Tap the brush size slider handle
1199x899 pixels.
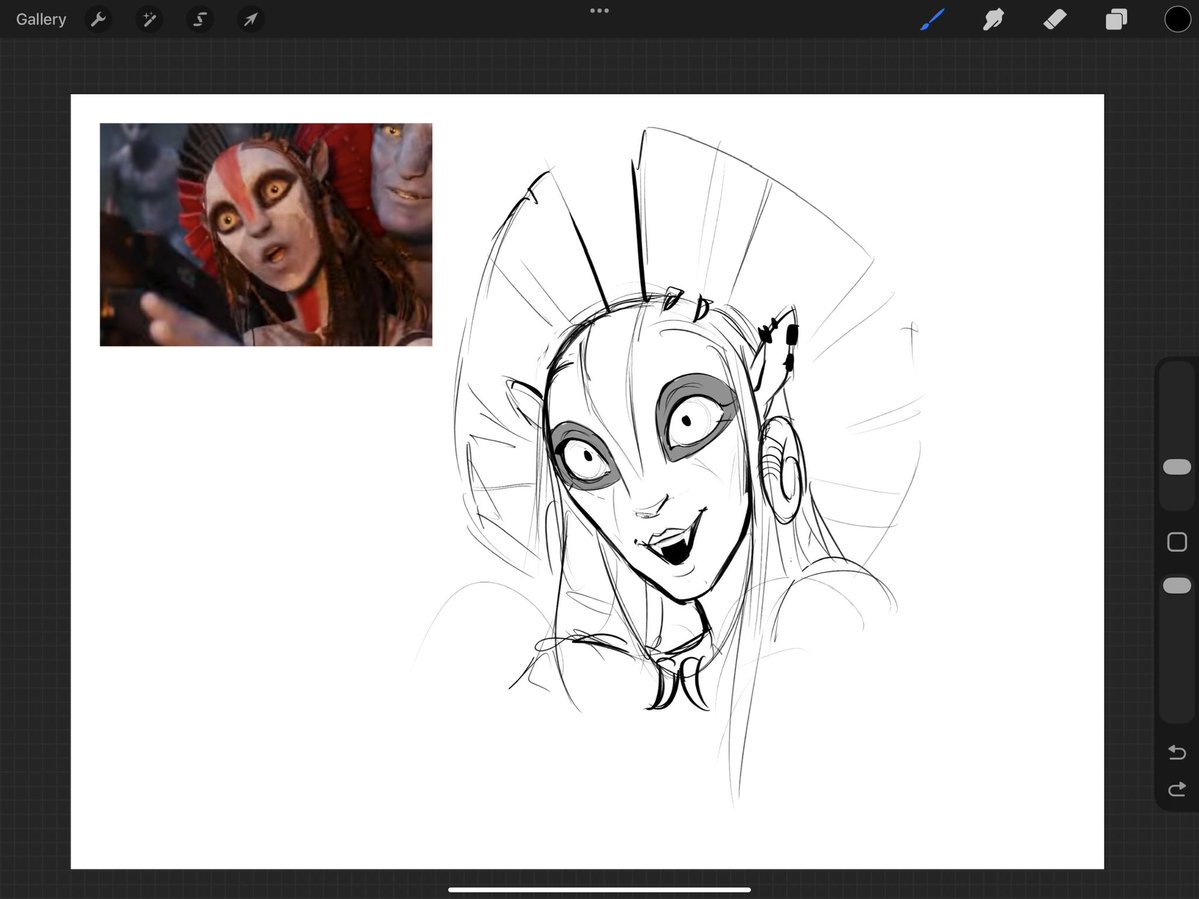1177,467
